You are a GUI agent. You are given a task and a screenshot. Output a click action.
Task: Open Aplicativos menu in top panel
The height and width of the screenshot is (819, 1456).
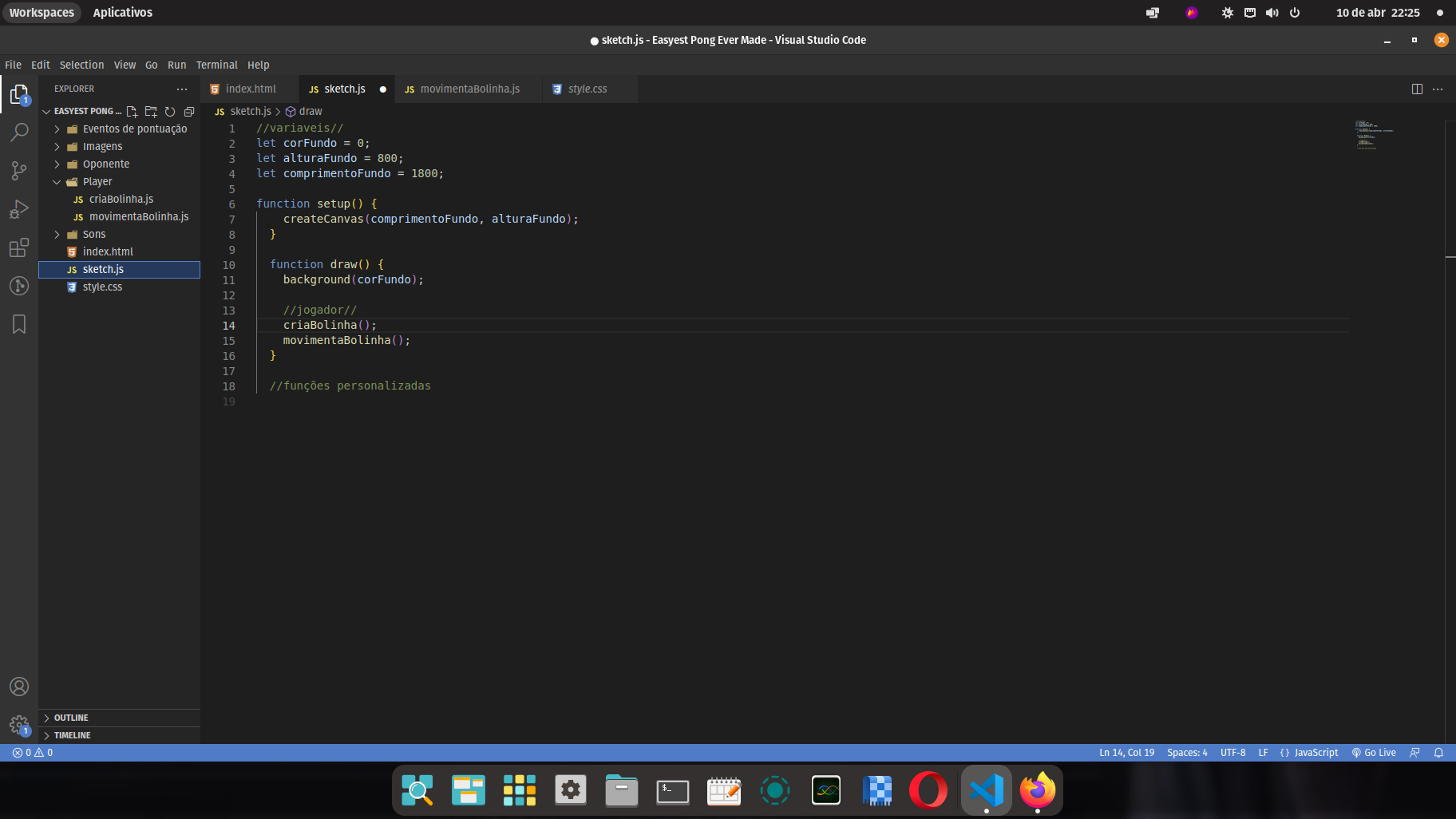(122, 13)
